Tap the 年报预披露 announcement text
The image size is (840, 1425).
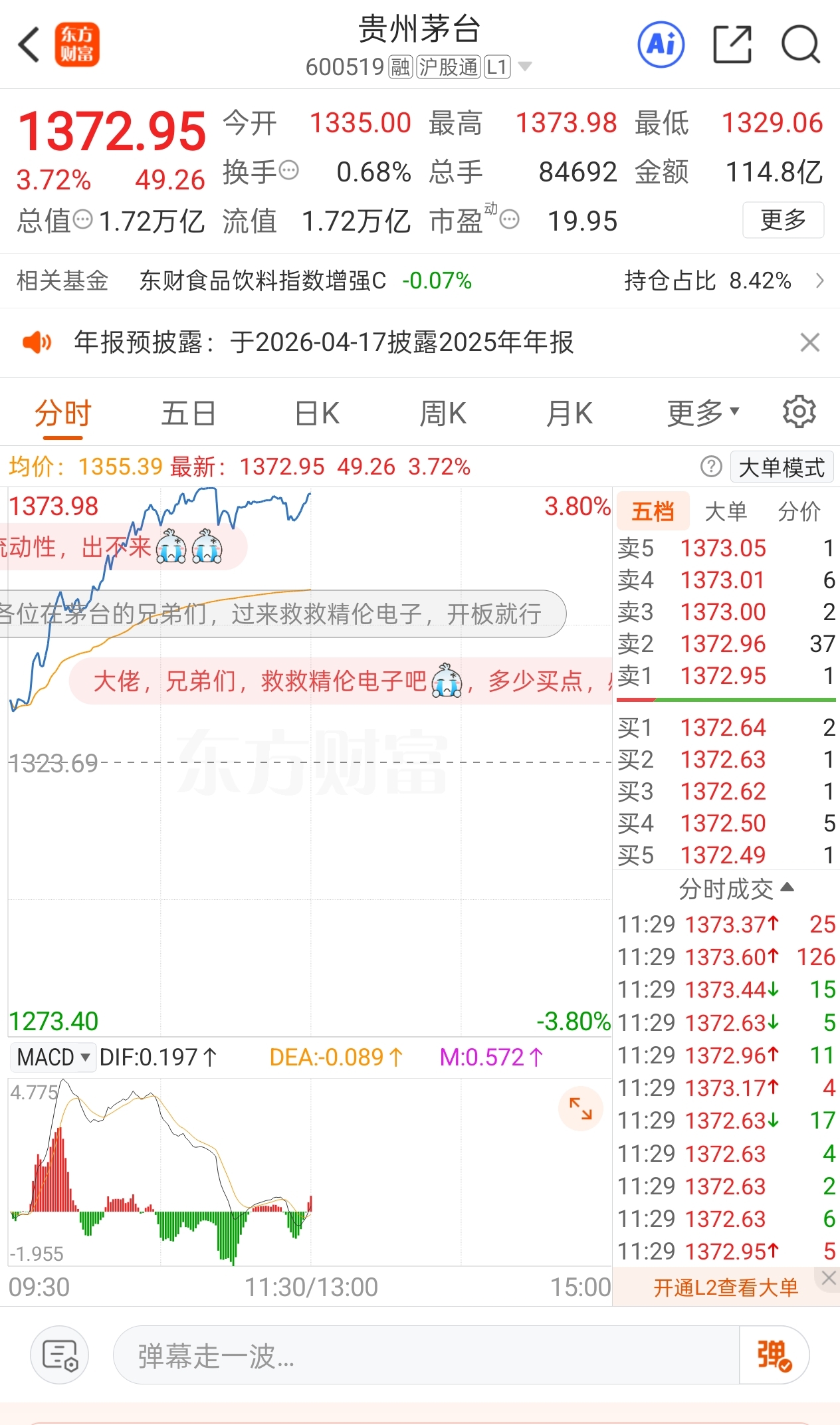point(324,342)
